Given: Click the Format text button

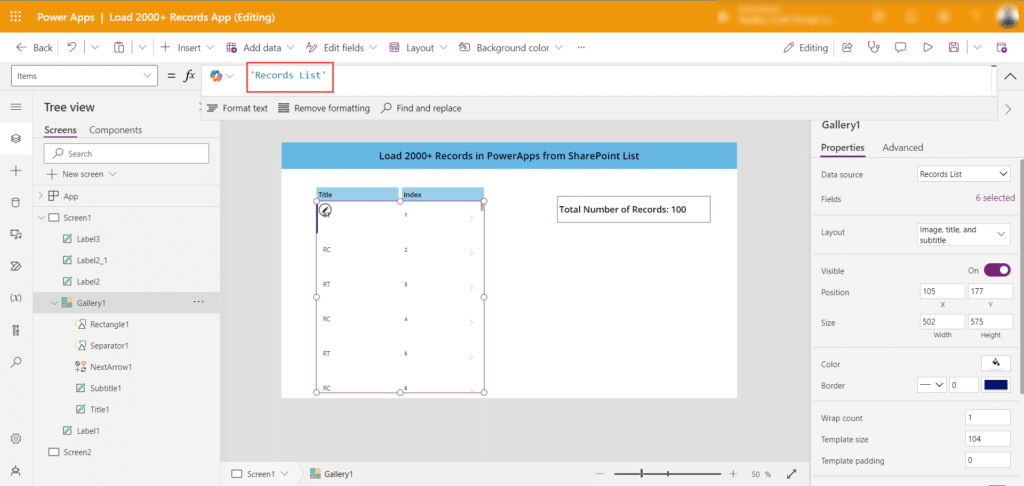Looking at the screenshot, I should (x=237, y=108).
